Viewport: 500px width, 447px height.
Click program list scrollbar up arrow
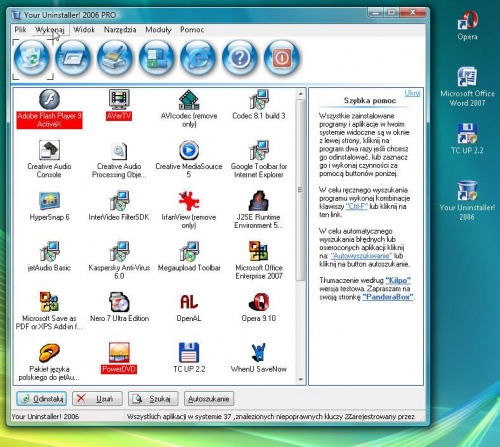[x=301, y=94]
